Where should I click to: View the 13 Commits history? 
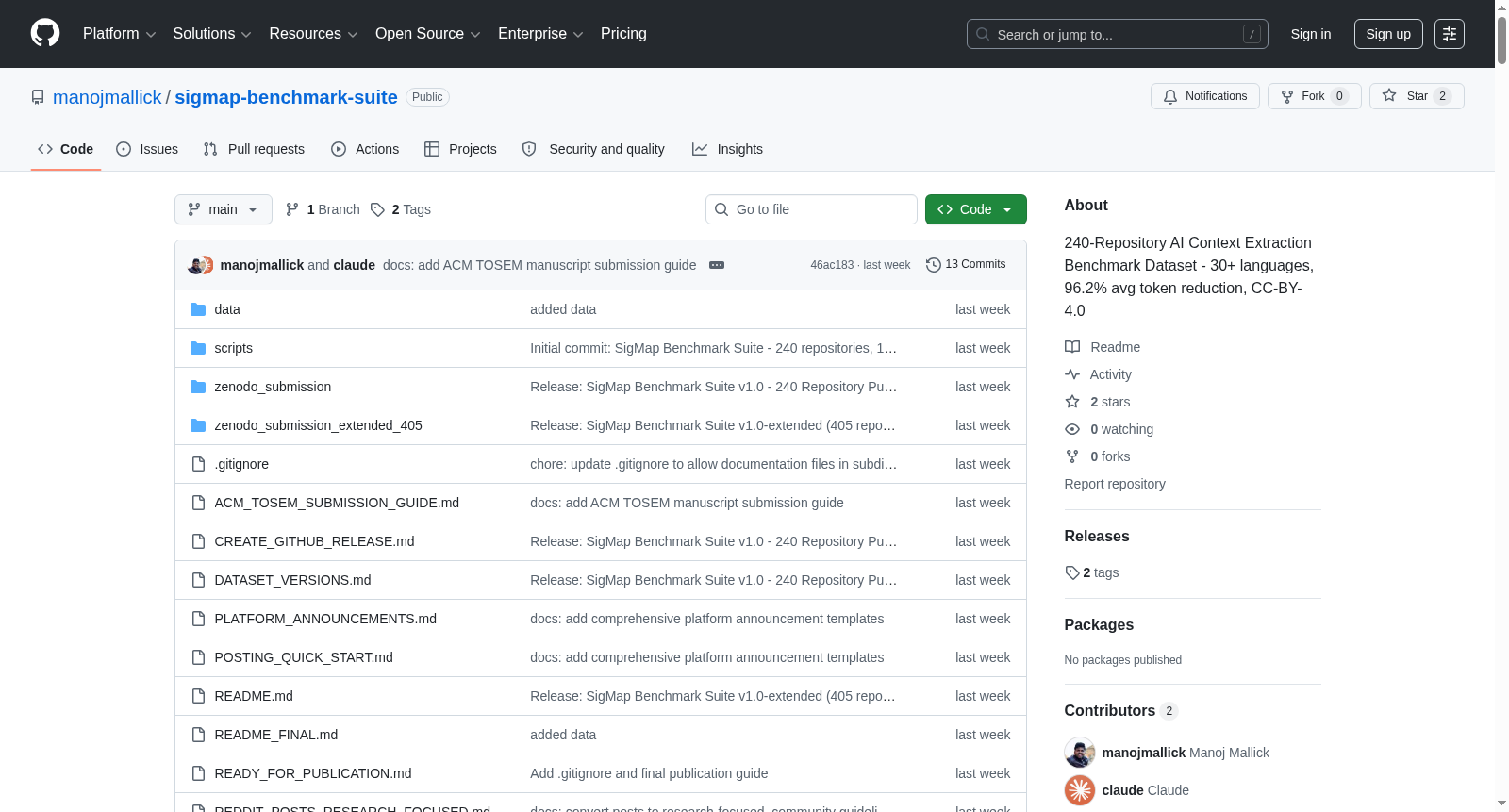pyautogui.click(x=966, y=264)
